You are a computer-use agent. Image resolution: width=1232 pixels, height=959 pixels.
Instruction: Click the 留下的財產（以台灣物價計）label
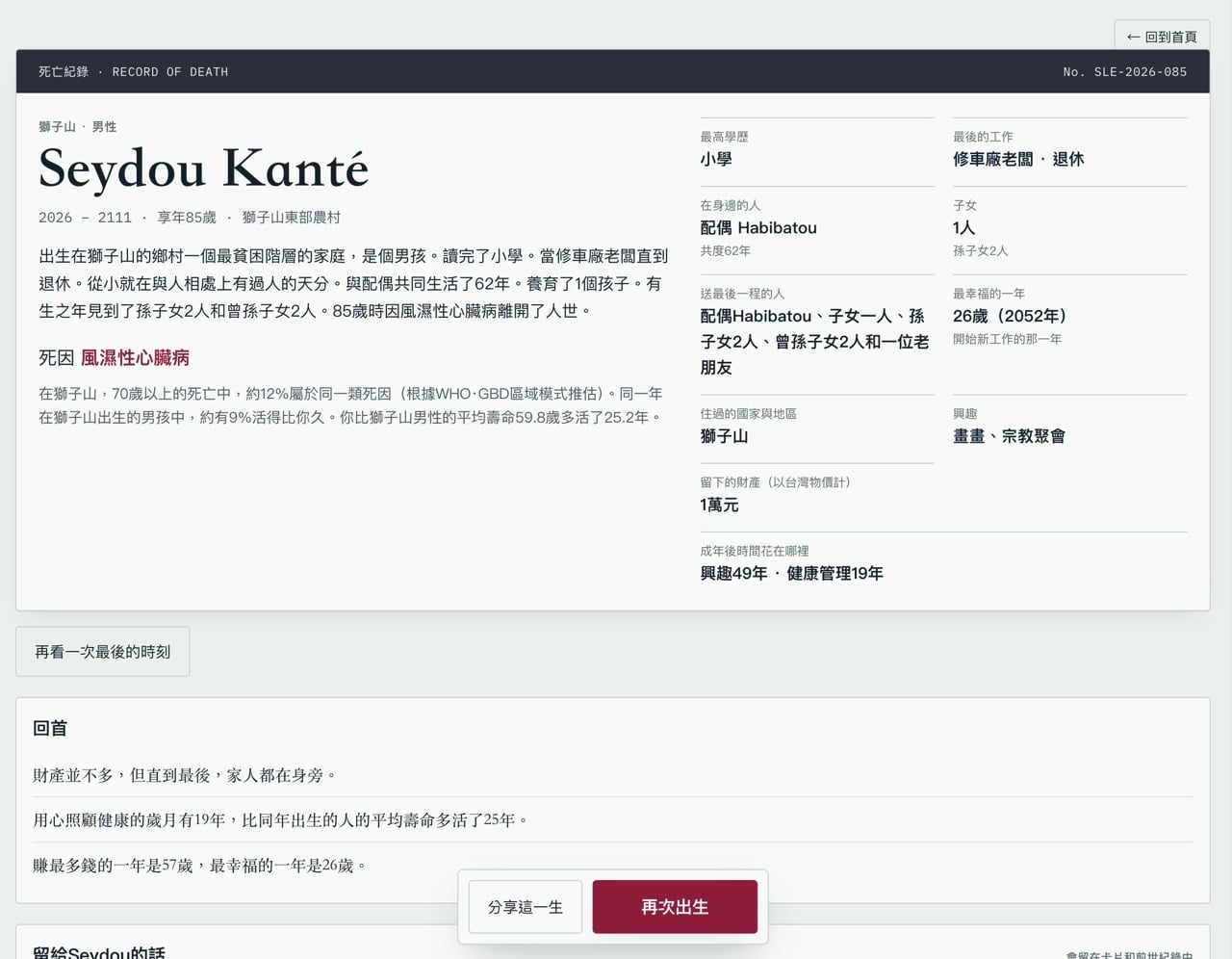tap(776, 482)
